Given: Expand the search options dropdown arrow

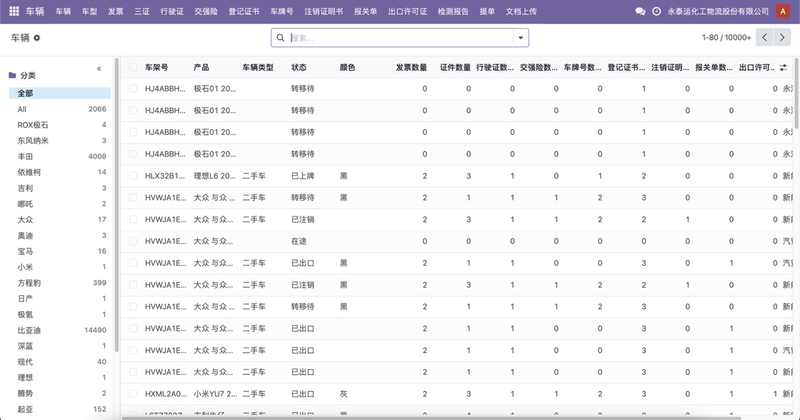Looking at the screenshot, I should 520,37.
